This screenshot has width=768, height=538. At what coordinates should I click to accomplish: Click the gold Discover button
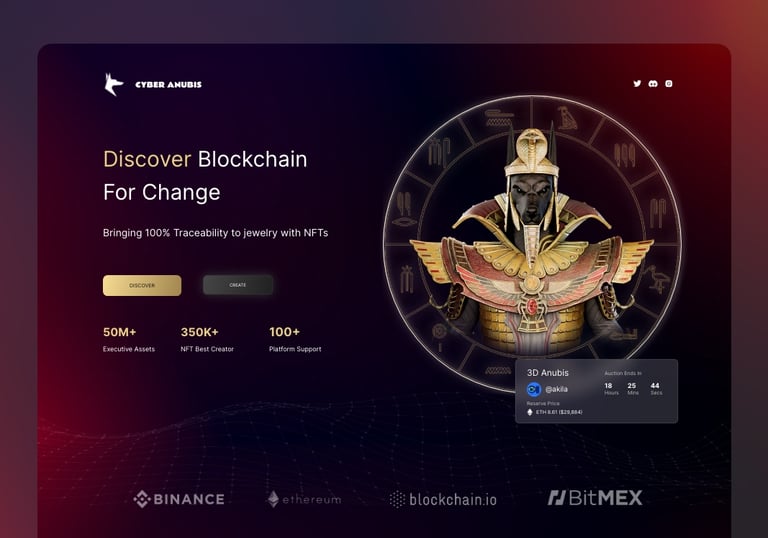coord(142,285)
